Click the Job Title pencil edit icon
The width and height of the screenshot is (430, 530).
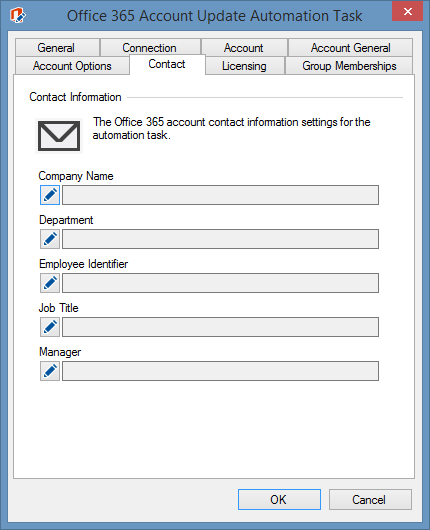coord(50,327)
